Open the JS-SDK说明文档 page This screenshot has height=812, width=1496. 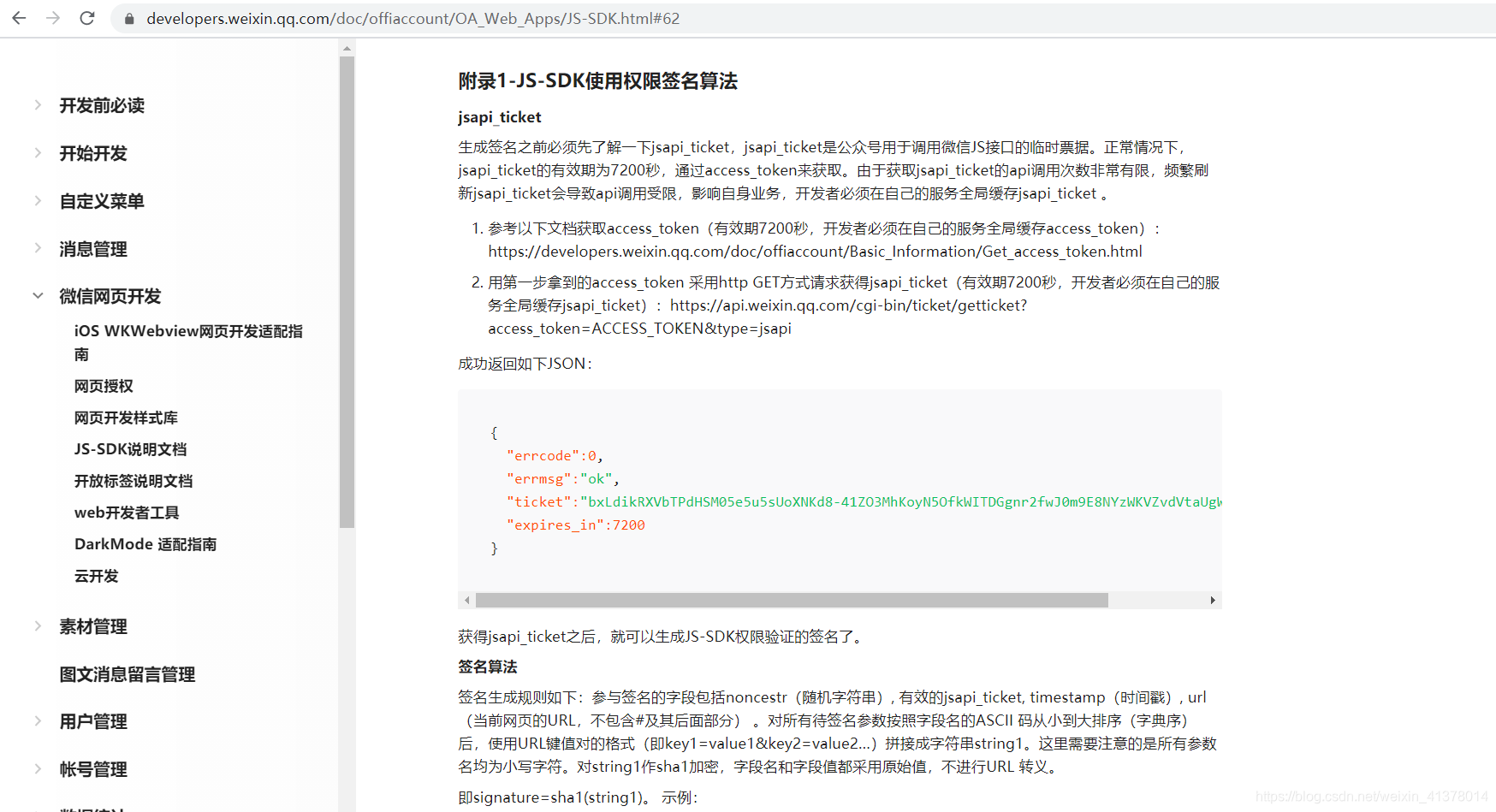tap(130, 449)
